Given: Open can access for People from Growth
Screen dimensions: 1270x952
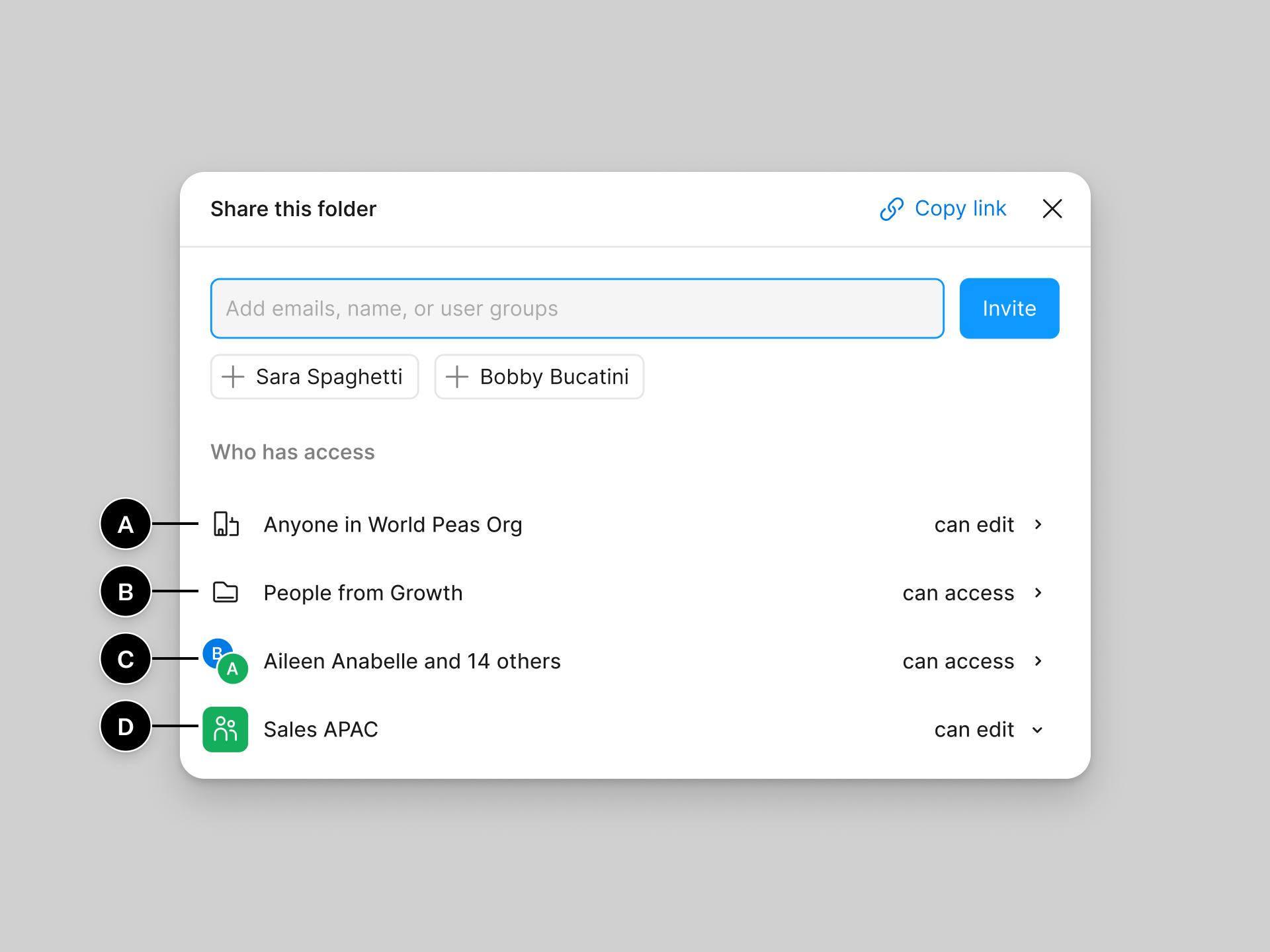Looking at the screenshot, I should tap(958, 593).
